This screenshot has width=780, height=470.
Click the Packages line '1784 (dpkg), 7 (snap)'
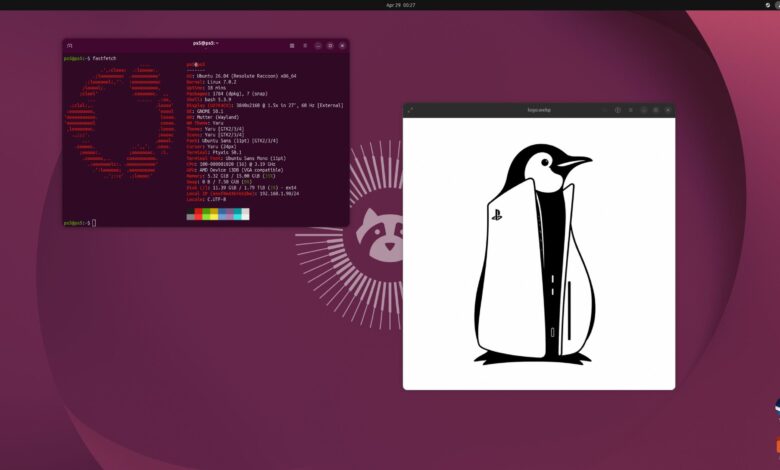pos(240,94)
